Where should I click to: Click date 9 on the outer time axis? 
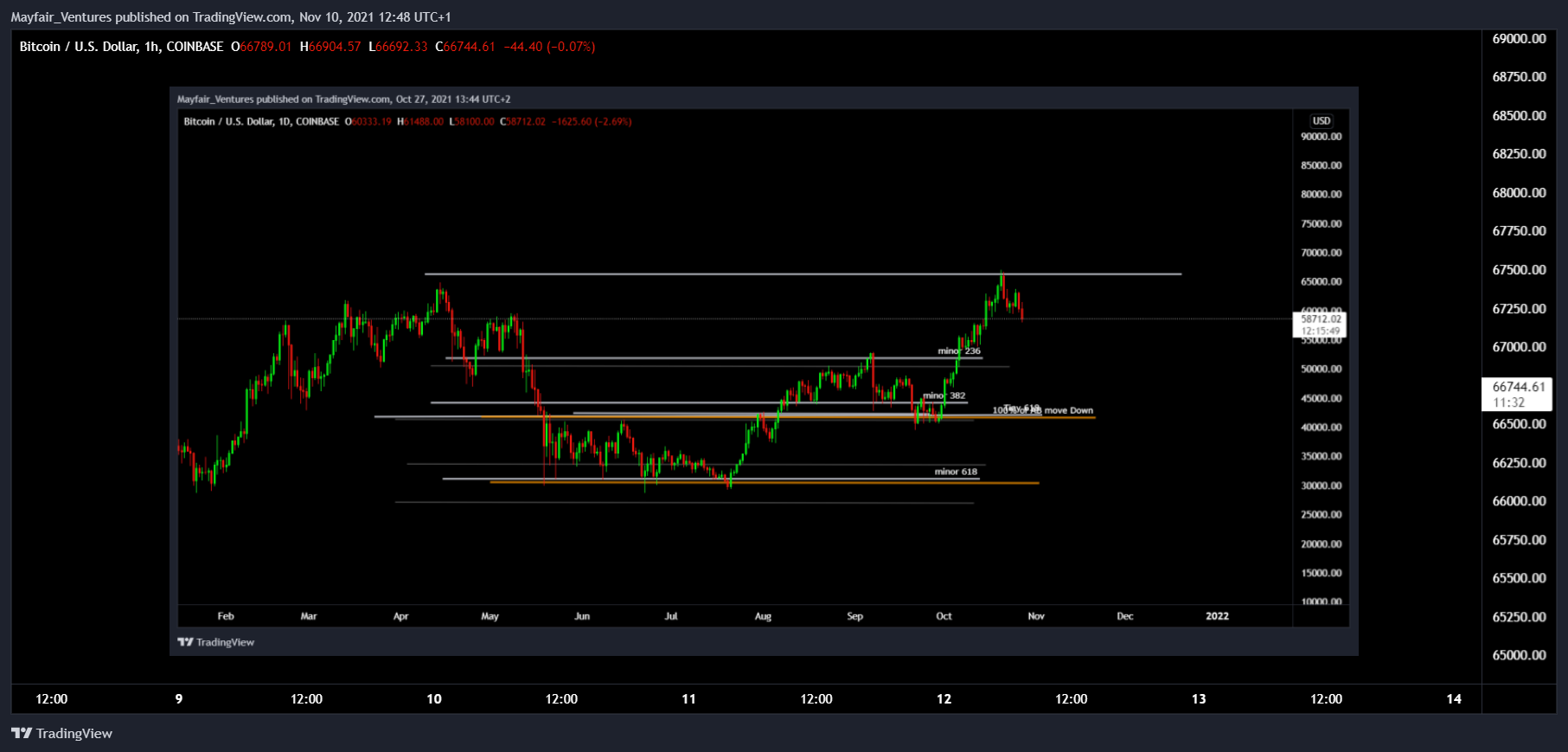179,698
